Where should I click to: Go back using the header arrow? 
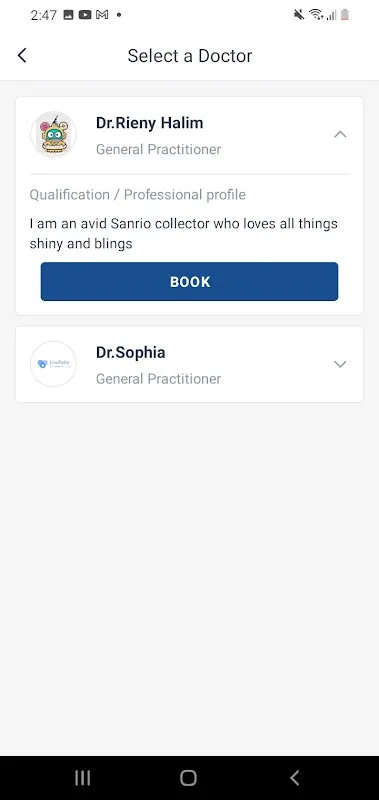22,55
